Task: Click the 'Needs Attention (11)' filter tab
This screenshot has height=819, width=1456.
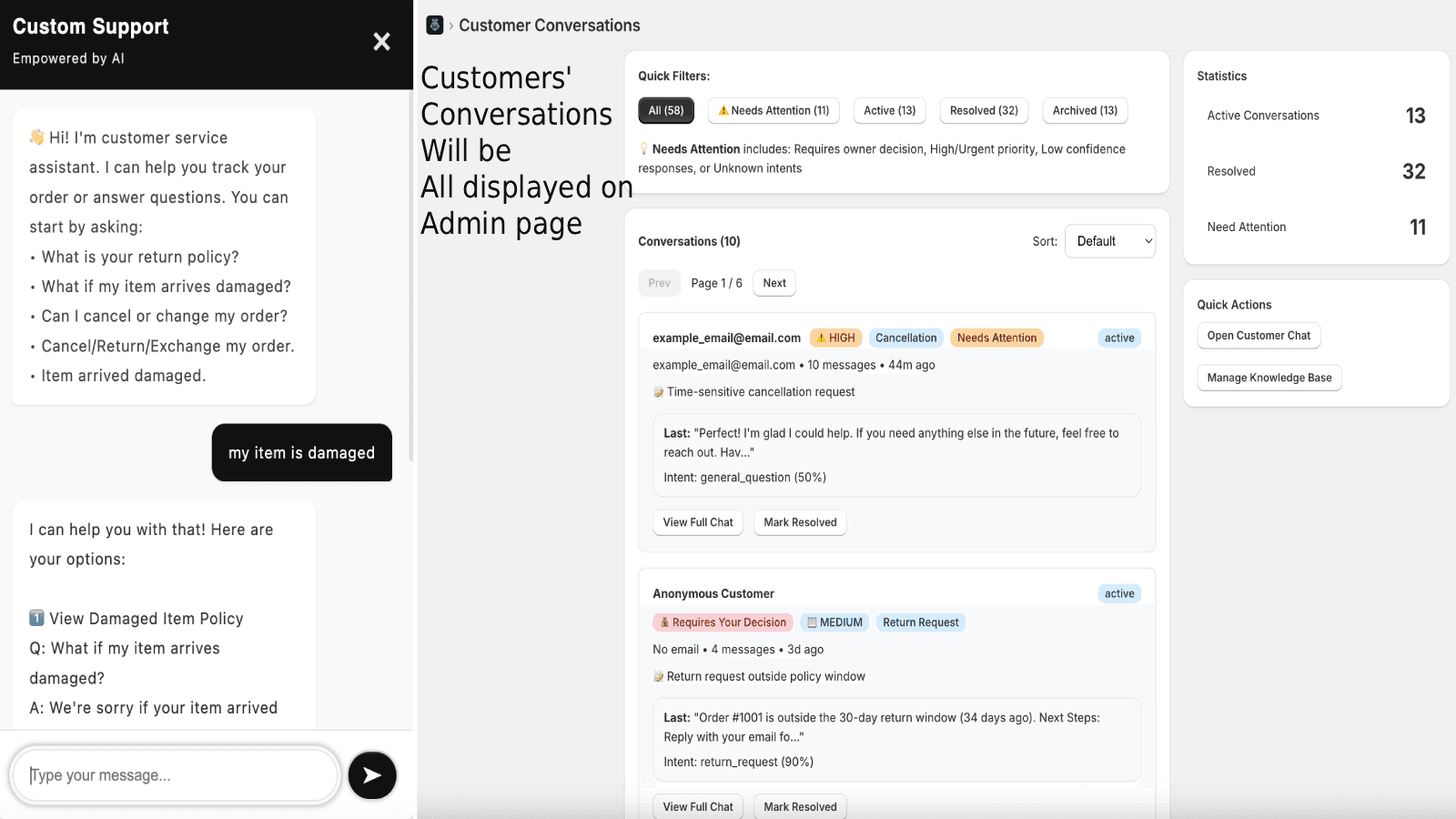Action: [x=773, y=110]
